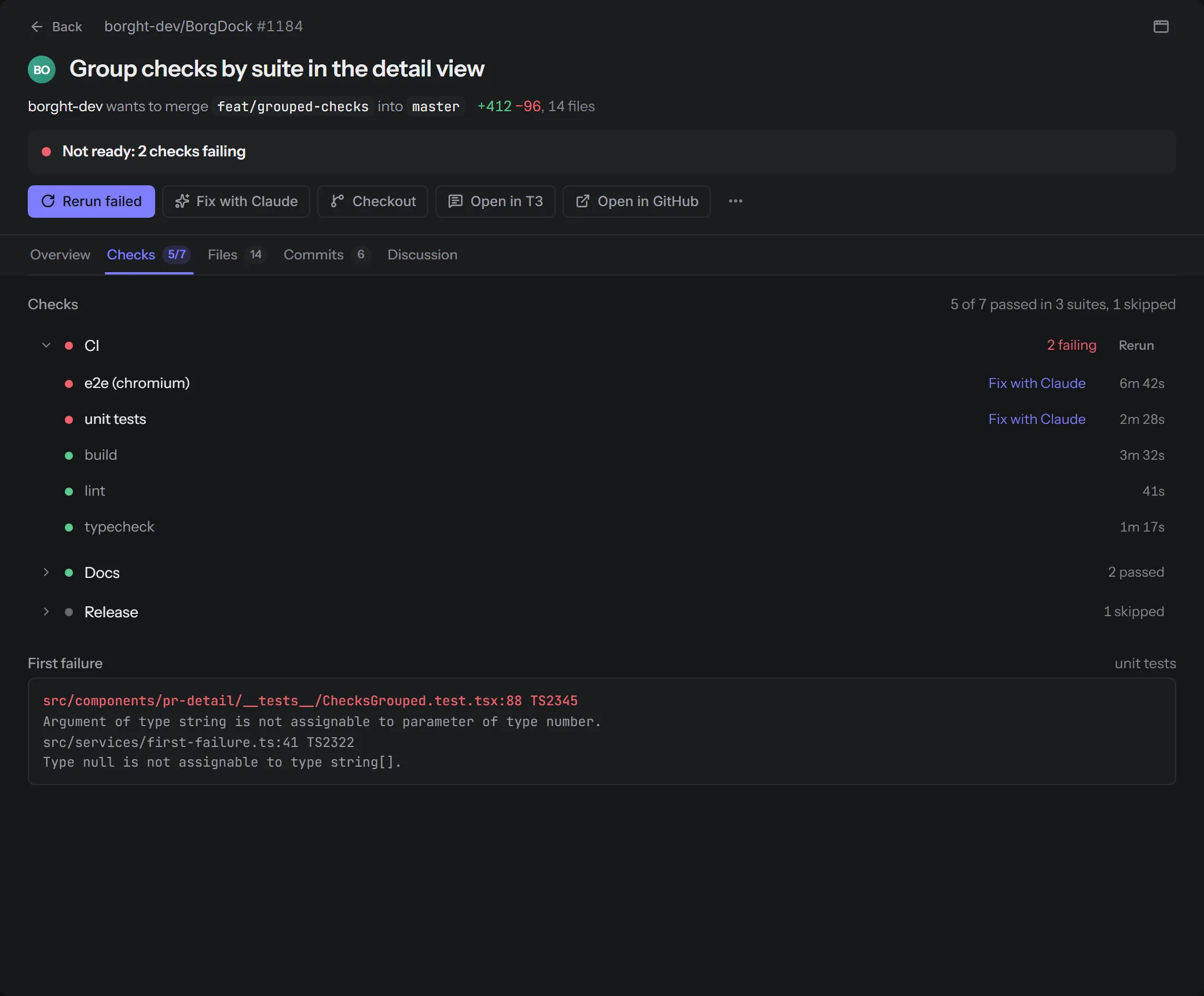Click the src/services/first-failure.ts:41 line
The height and width of the screenshot is (996, 1204).
pyautogui.click(x=199, y=742)
